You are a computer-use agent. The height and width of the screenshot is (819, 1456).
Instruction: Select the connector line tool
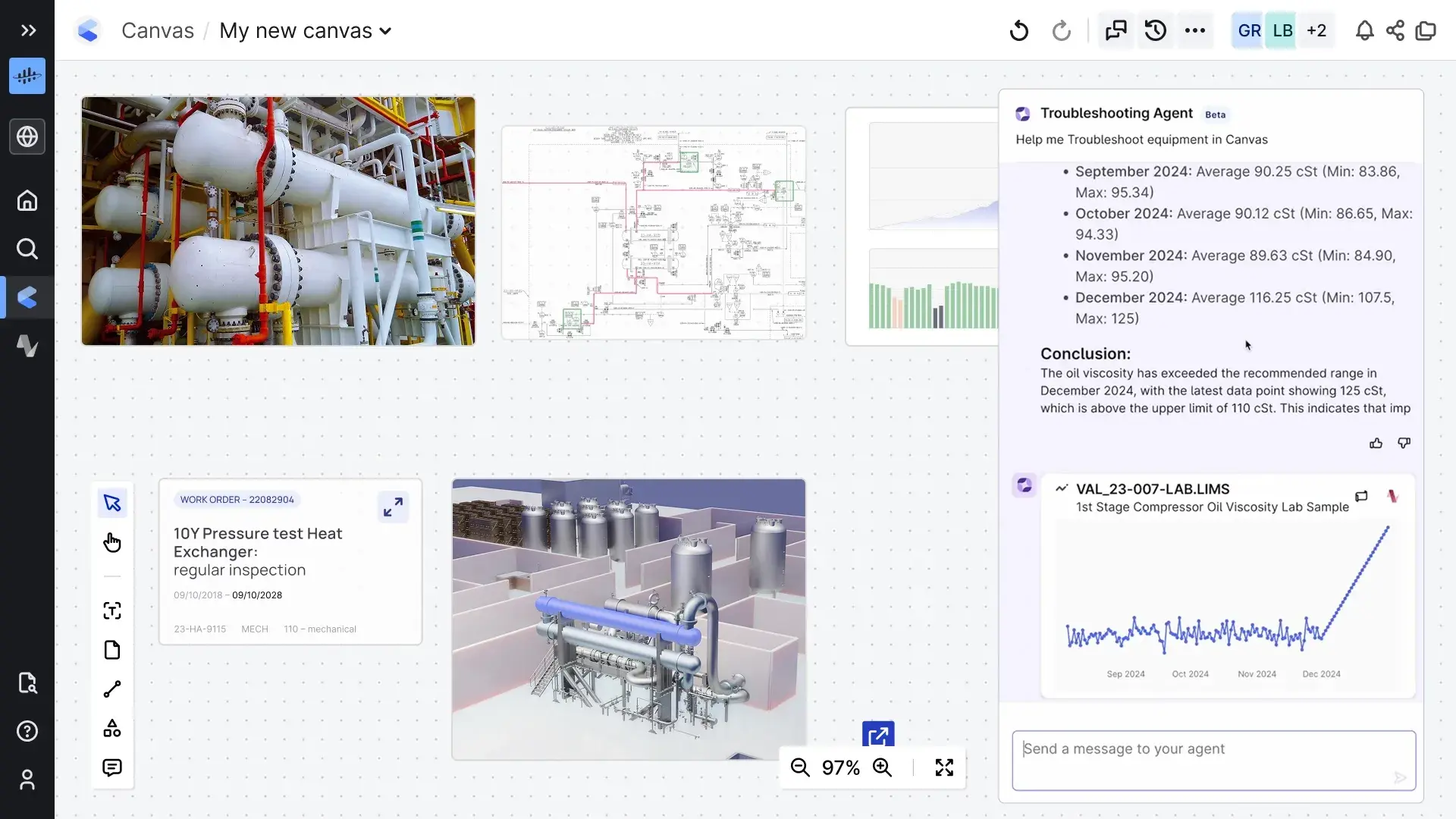click(x=111, y=689)
